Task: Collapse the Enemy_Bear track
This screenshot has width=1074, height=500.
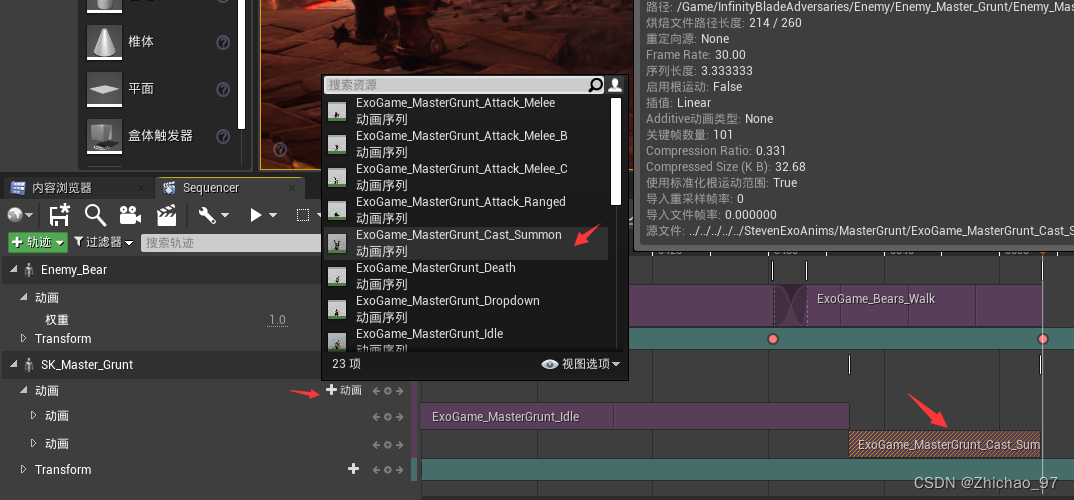Action: coord(14,270)
